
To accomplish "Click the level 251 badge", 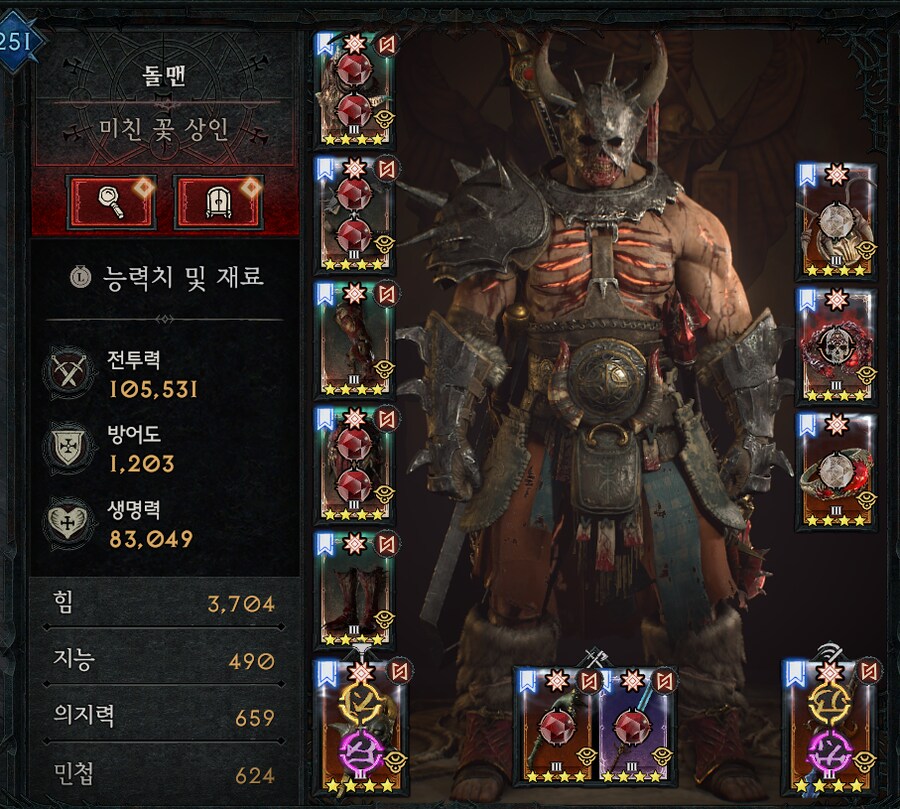I will pyautogui.click(x=17, y=42).
